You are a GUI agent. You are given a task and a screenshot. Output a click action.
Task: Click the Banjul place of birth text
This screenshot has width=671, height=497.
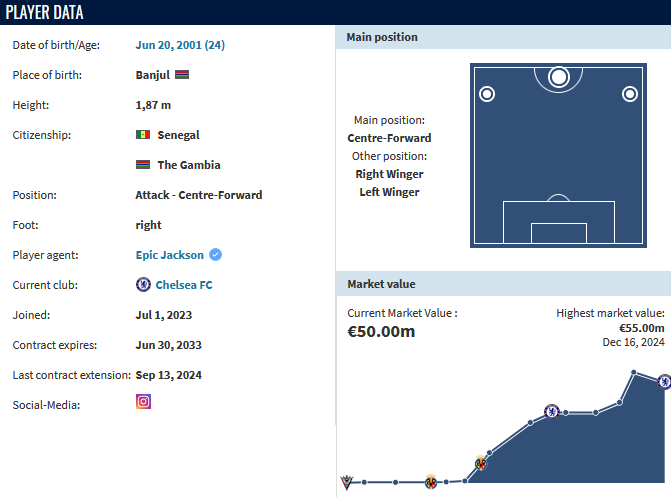(x=153, y=75)
